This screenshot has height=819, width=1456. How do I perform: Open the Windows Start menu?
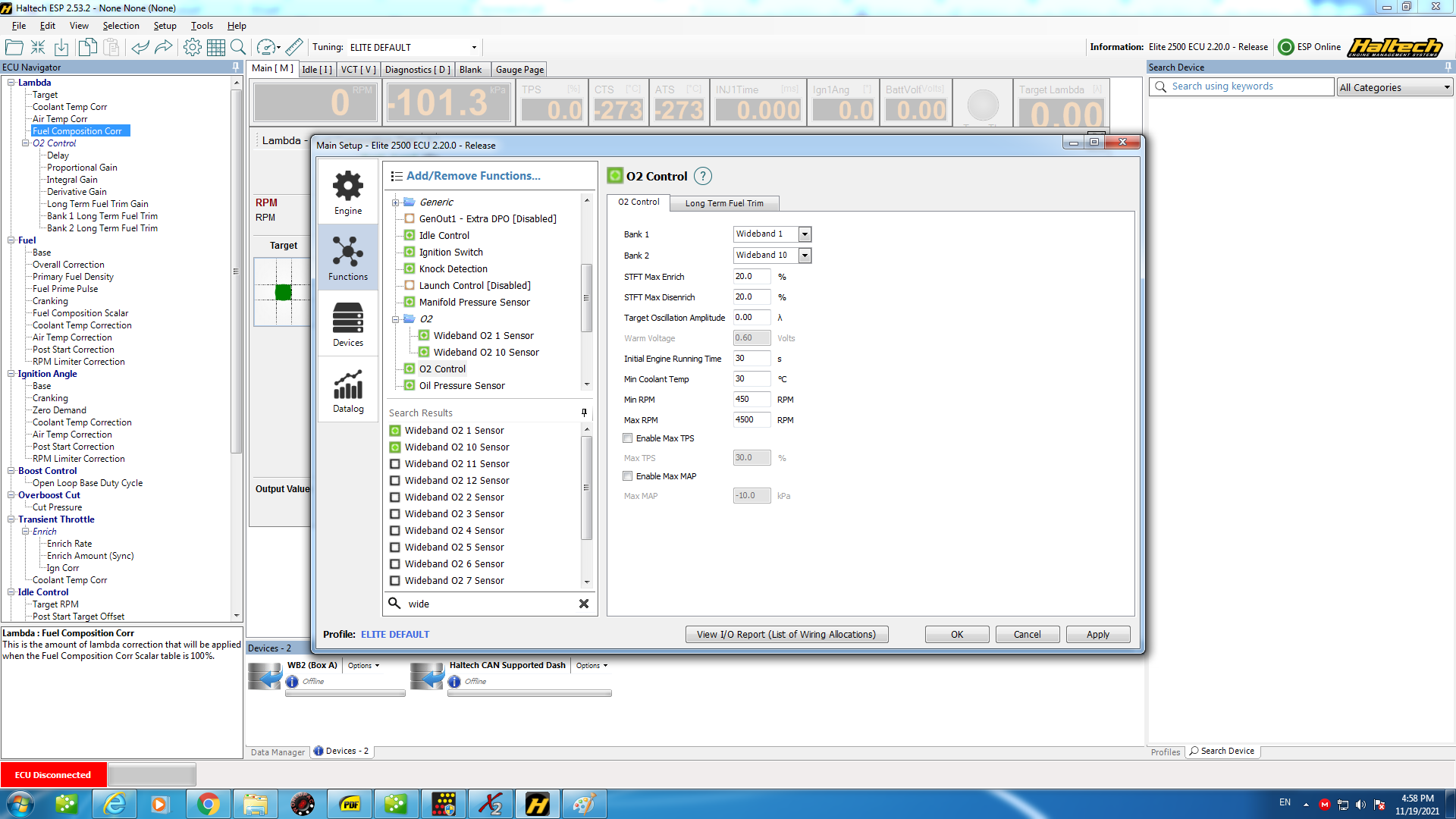[x=20, y=804]
